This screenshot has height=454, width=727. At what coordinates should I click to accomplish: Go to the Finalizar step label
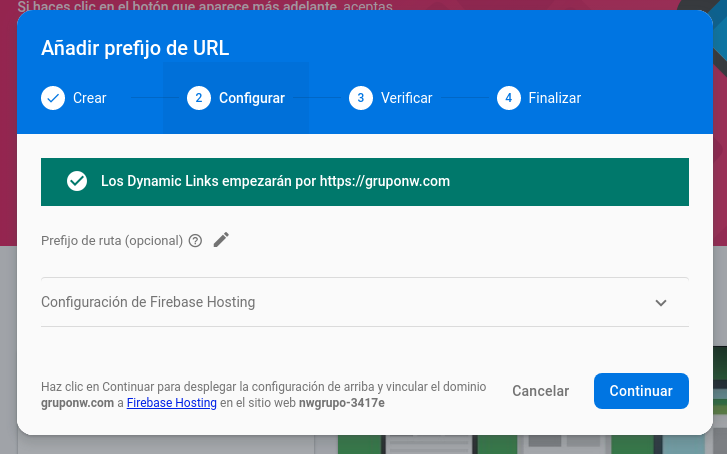(x=555, y=98)
